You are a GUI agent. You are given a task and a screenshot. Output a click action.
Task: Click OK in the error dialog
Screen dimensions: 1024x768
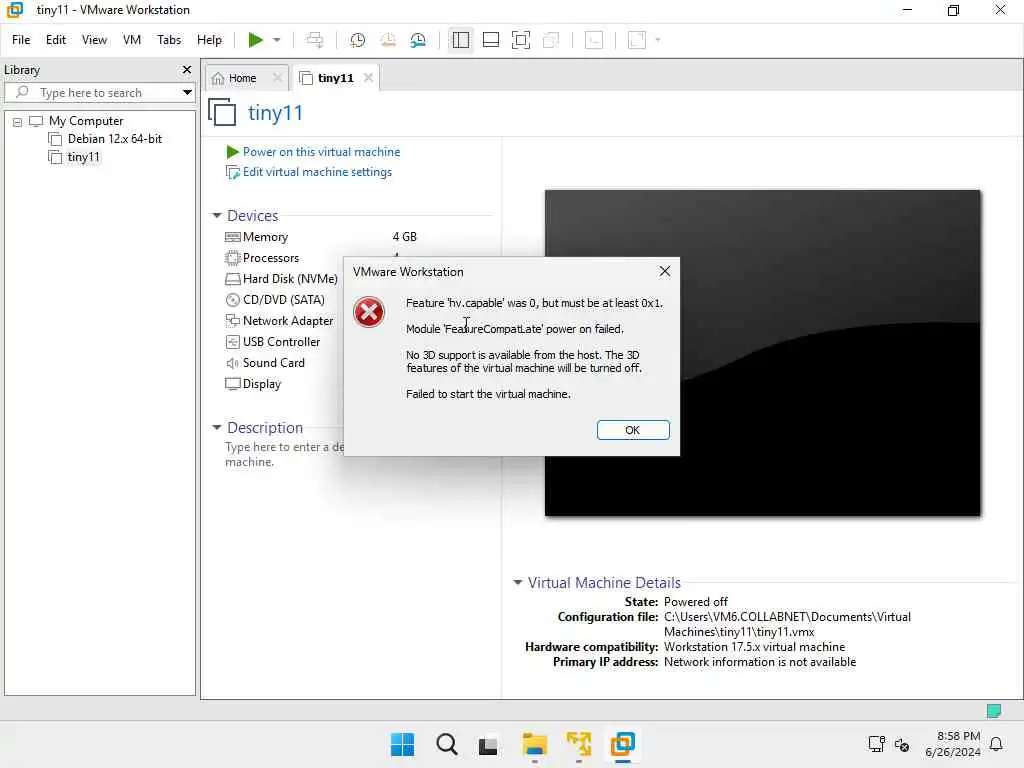(633, 430)
